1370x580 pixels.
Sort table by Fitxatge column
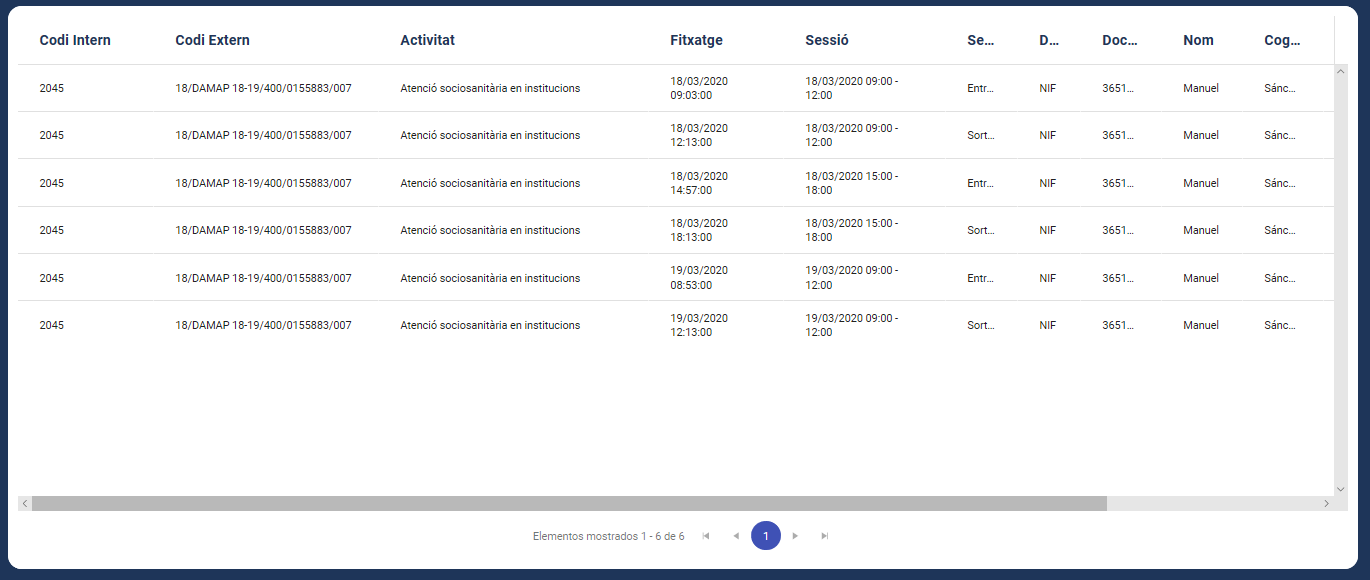[696, 40]
